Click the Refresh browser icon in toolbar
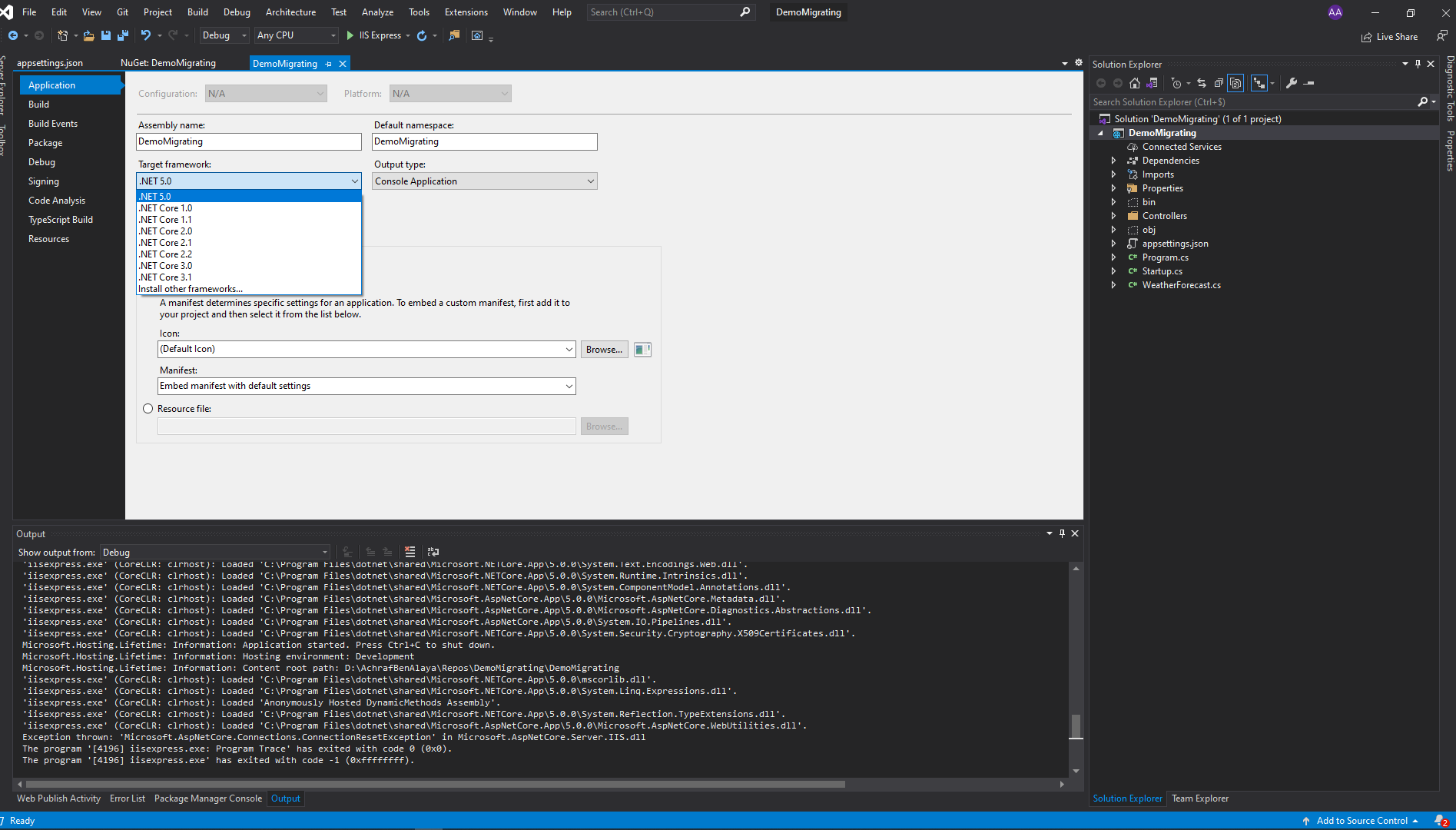 (422, 35)
